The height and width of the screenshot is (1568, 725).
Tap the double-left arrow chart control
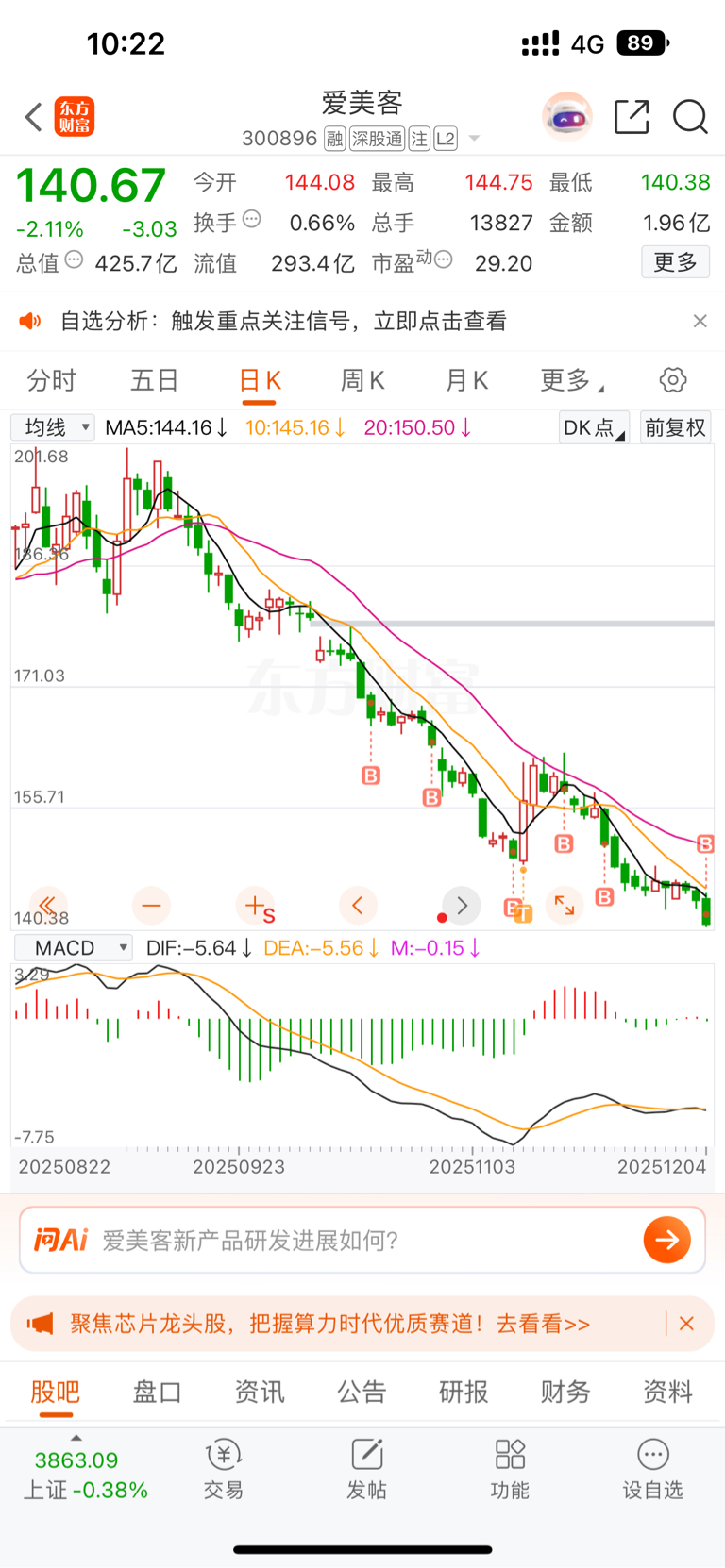(x=47, y=906)
